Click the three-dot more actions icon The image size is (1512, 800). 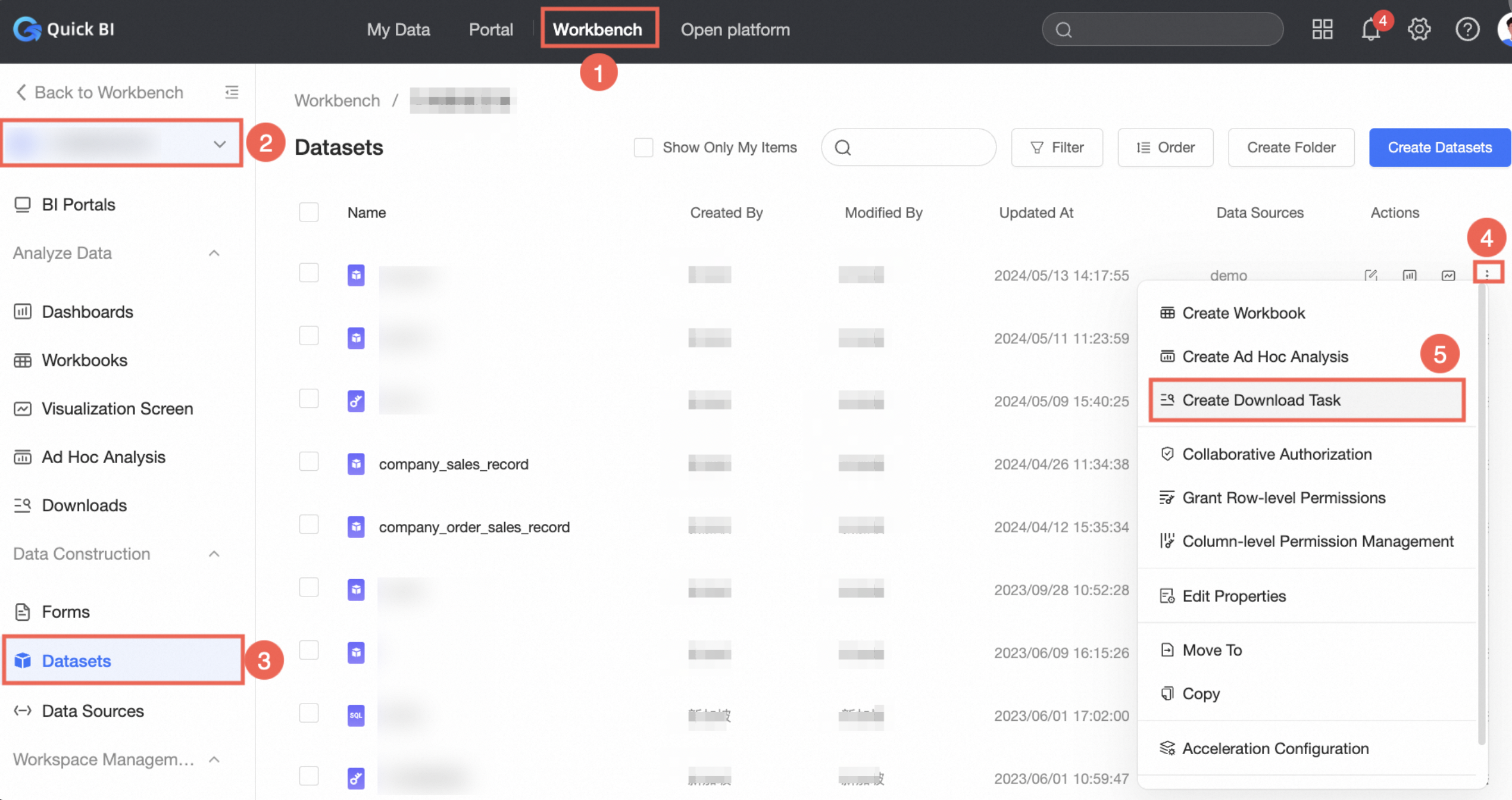click(1487, 273)
